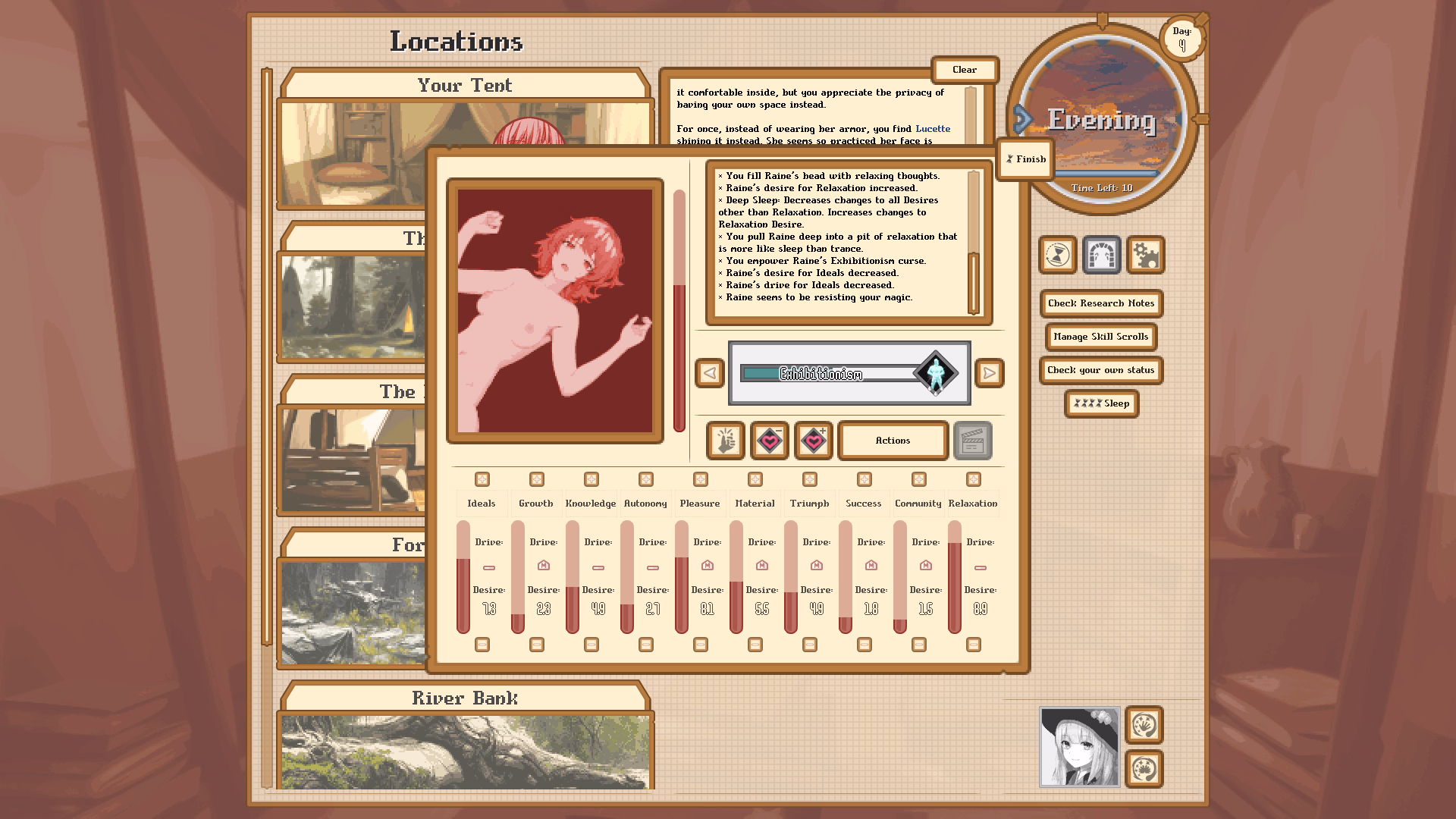Toggle the home pin under the Growth drive

[543, 565]
